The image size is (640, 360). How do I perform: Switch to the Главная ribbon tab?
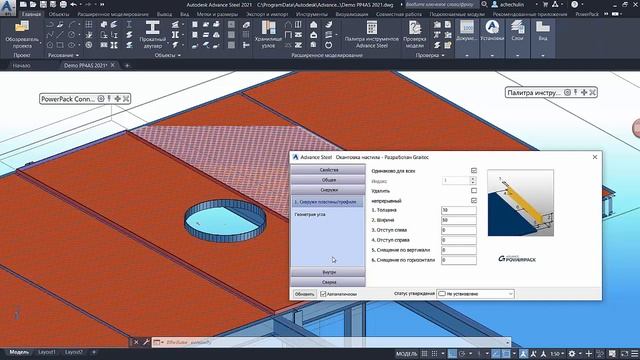pos(31,14)
